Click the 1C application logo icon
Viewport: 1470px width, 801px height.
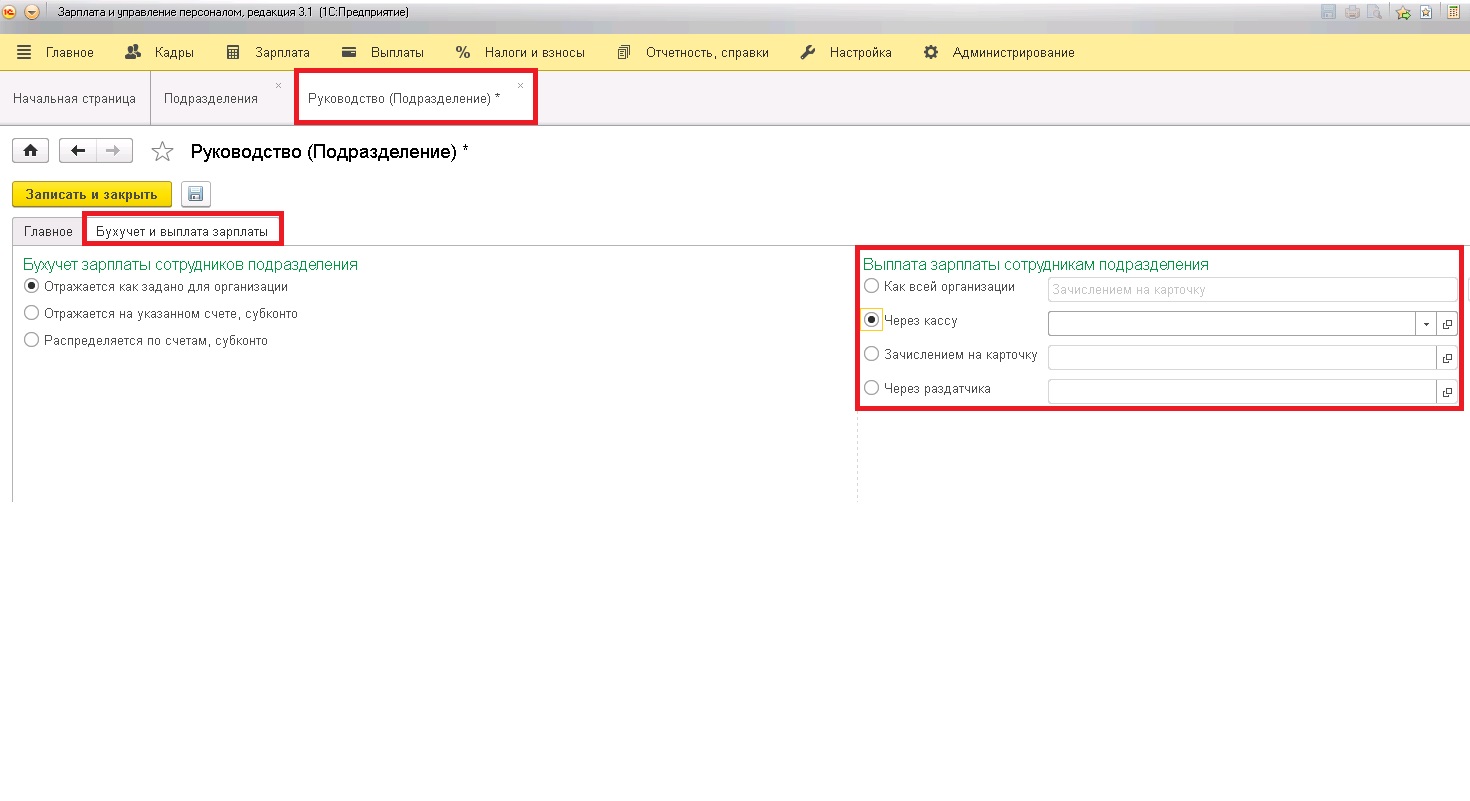(x=10, y=12)
